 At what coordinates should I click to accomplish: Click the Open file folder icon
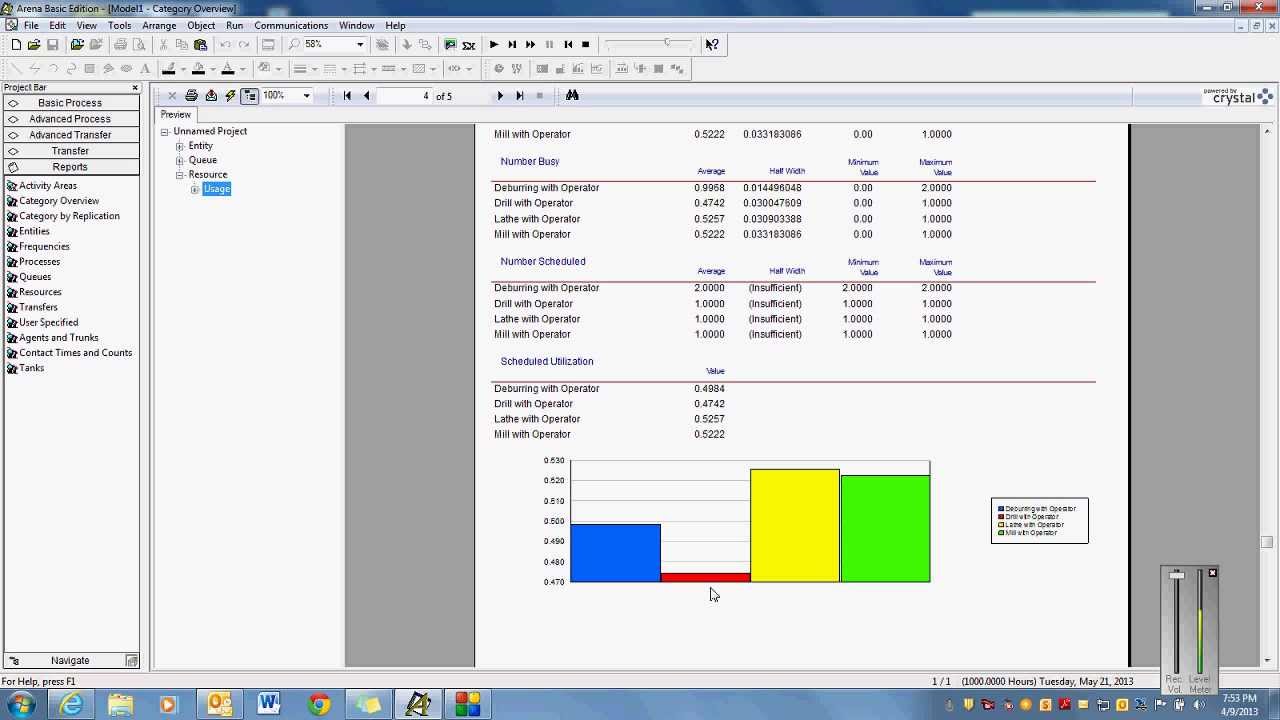click(34, 45)
